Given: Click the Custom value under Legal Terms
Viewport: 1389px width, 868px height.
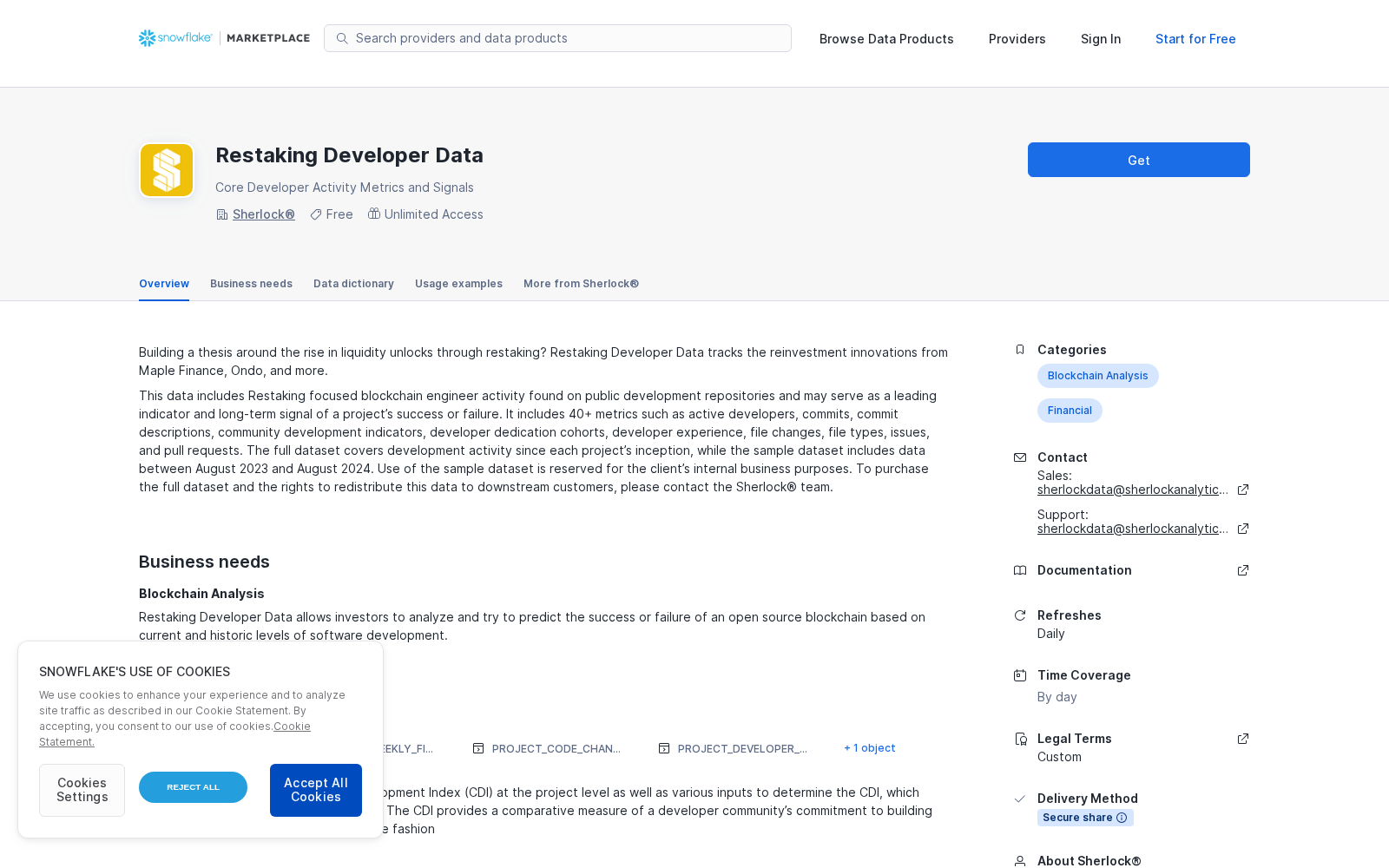Looking at the screenshot, I should (1059, 757).
